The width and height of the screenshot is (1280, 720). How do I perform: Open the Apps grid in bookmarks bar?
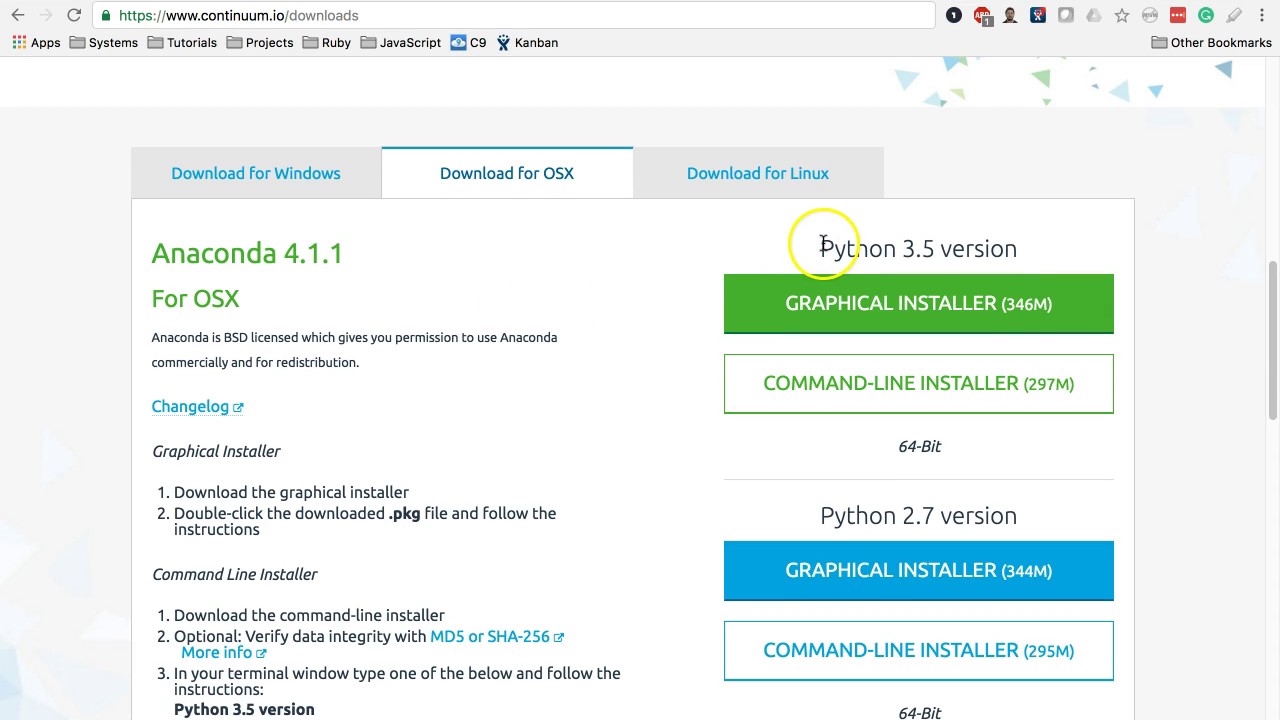[36, 43]
